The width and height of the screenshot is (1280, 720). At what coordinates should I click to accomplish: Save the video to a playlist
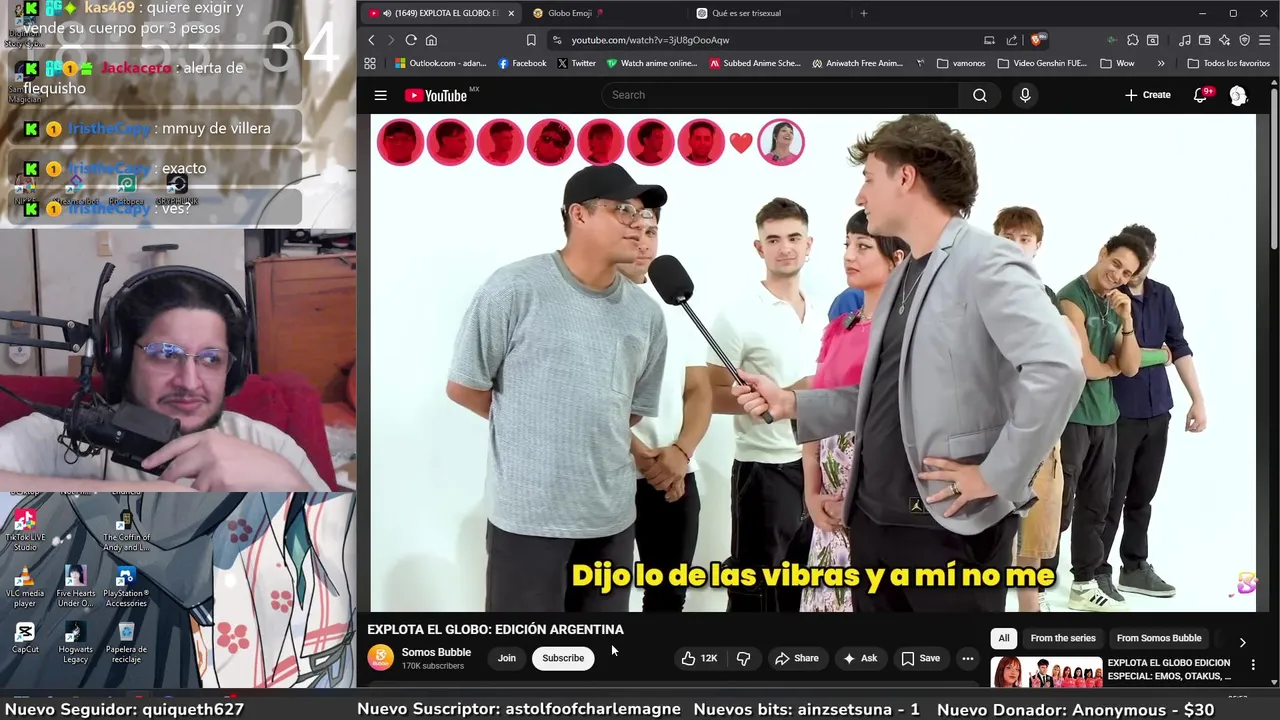tap(920, 658)
